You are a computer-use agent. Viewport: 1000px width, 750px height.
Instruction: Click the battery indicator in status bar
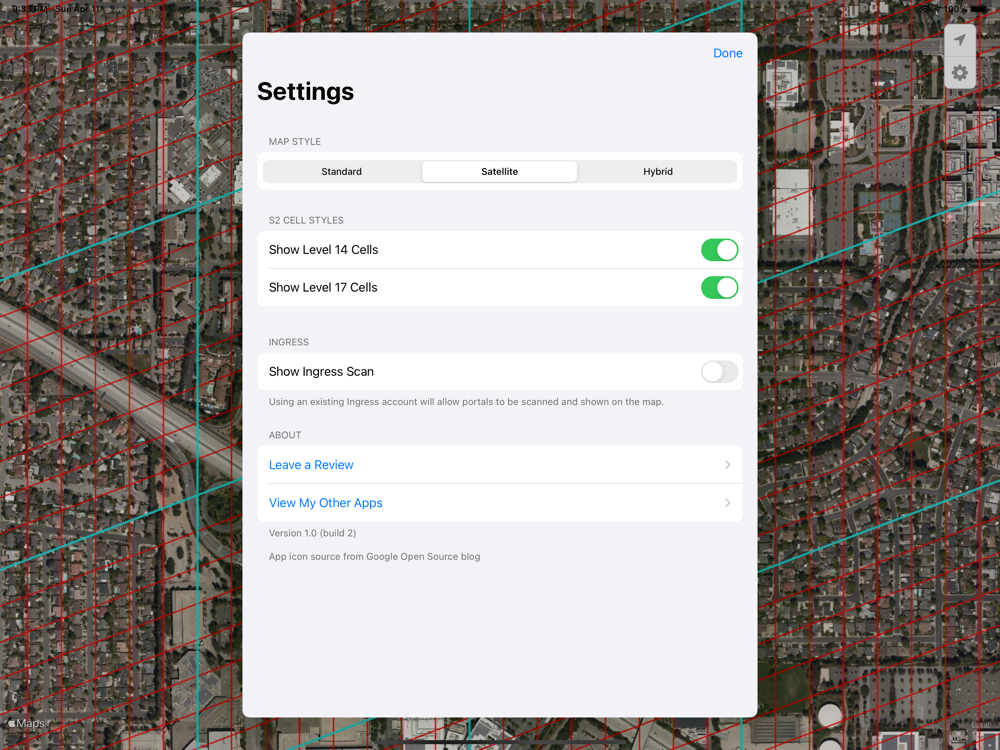click(979, 9)
